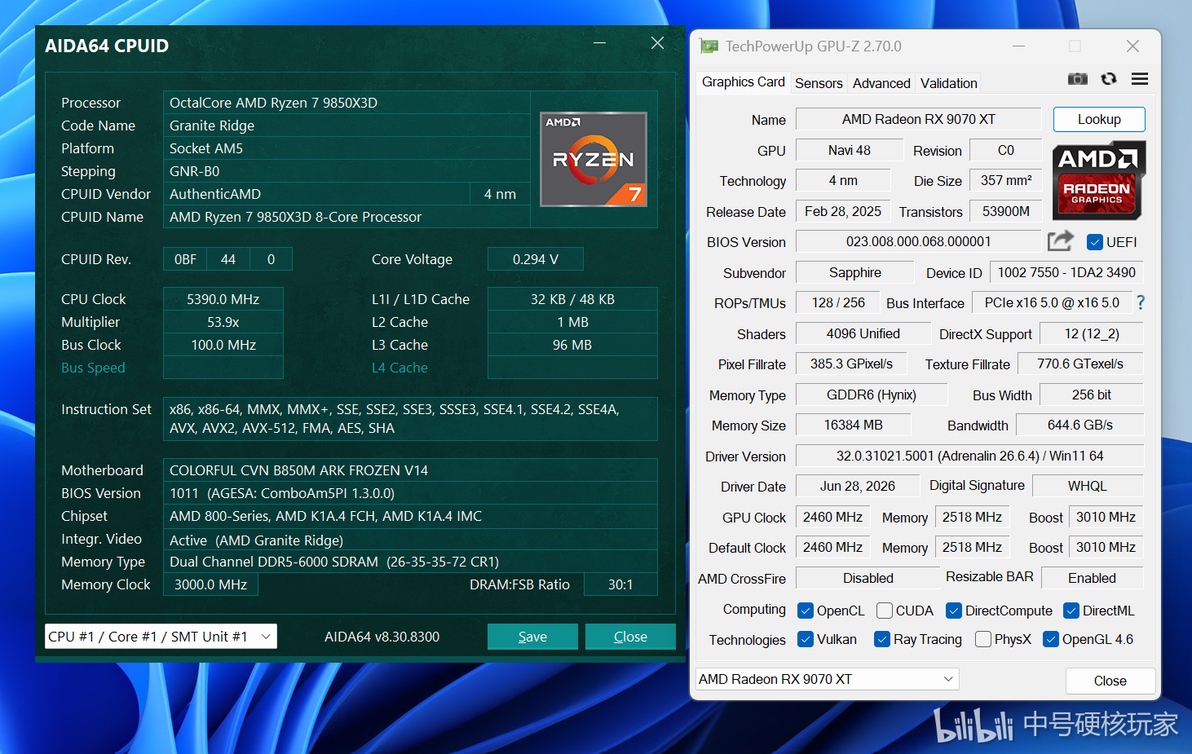Toggle the CUDA checkbox
Screen dimensions: 1192x754
(x=884, y=610)
